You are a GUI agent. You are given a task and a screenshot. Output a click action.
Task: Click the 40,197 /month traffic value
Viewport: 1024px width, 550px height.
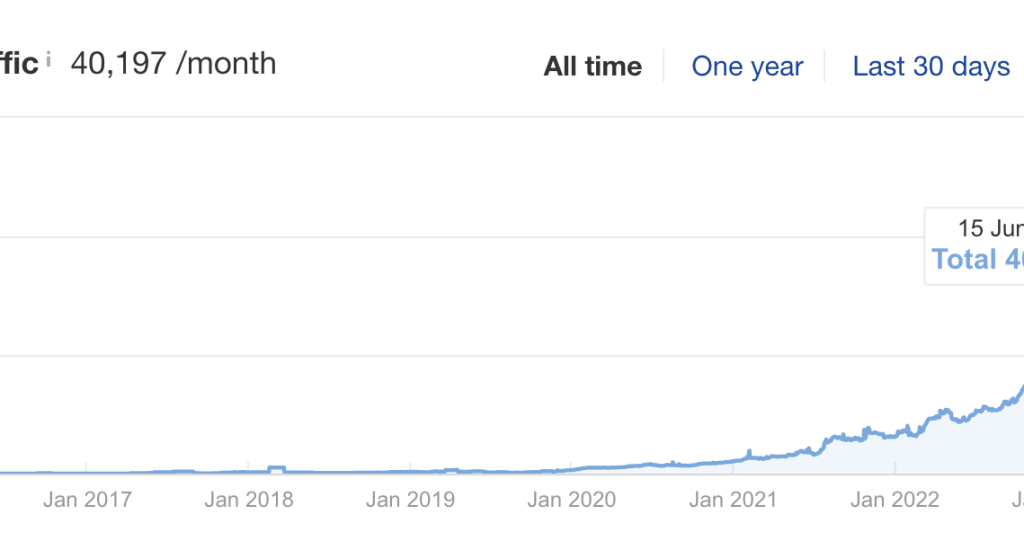click(173, 64)
